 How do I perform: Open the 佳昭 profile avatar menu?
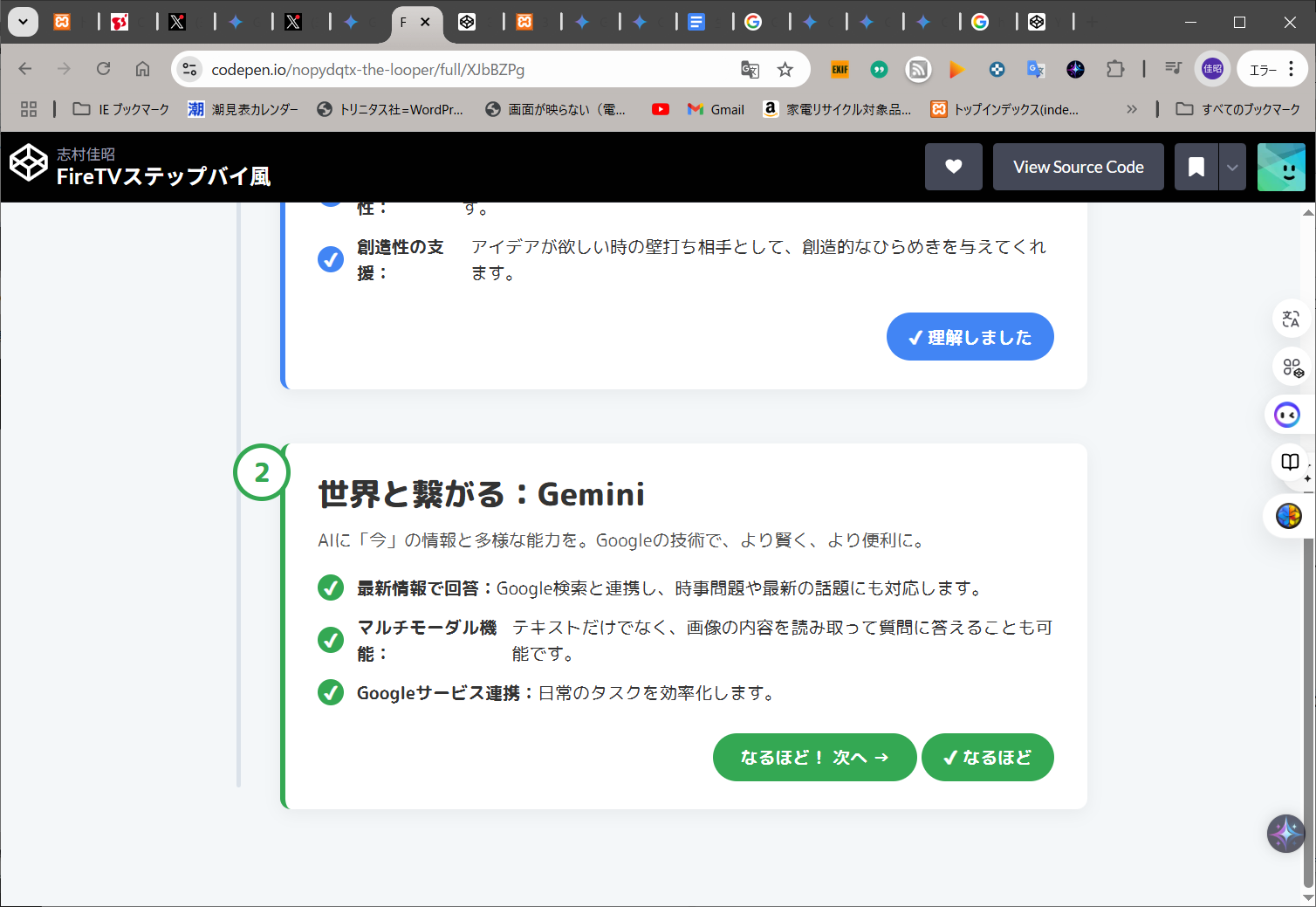(x=1212, y=70)
